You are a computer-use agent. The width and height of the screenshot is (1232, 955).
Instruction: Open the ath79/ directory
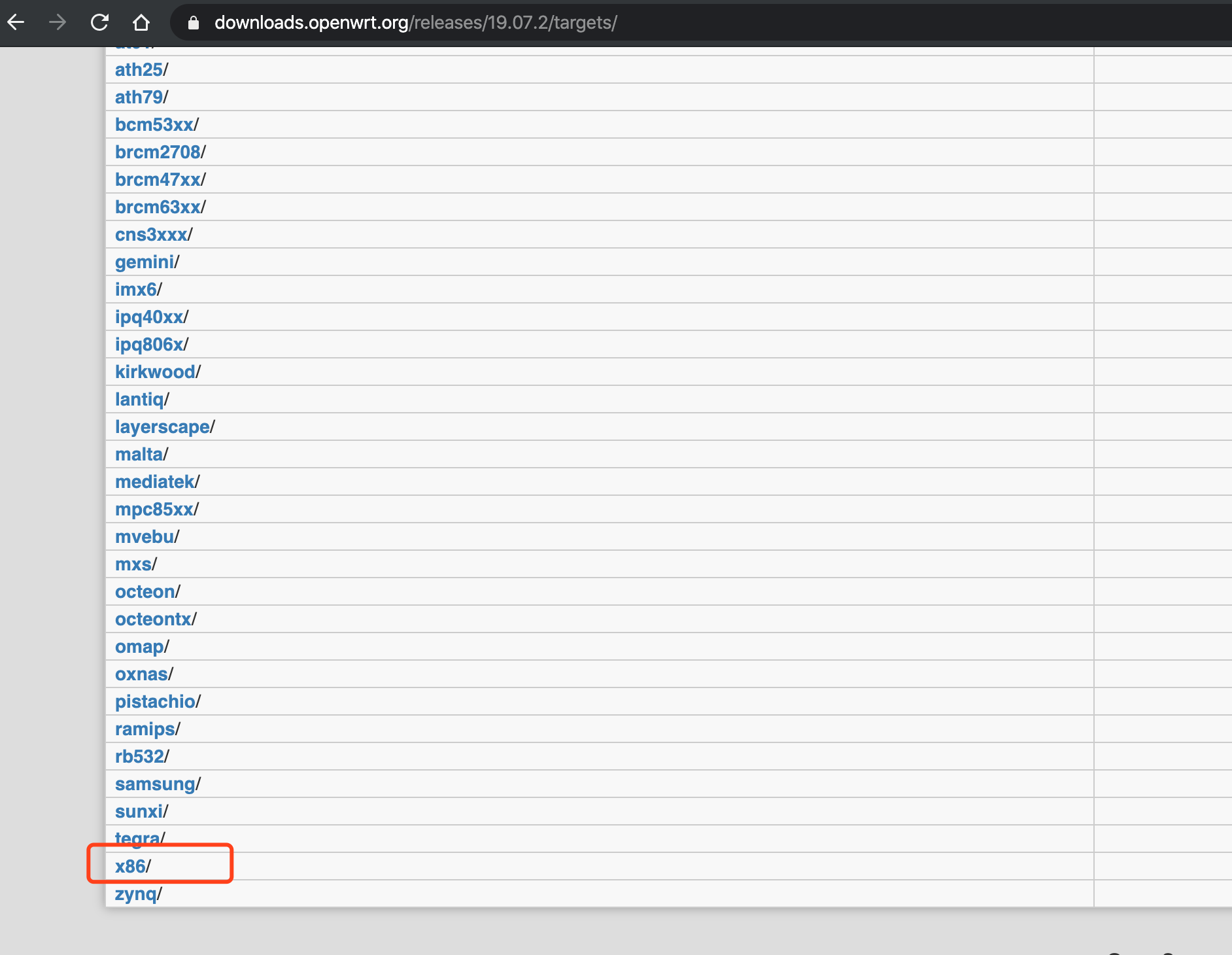(x=139, y=97)
